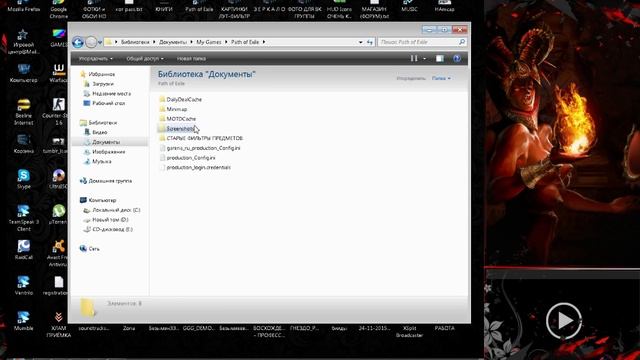Click the Ventrilo desktop icon
Viewport: 640px width, 360px height.
point(24,285)
